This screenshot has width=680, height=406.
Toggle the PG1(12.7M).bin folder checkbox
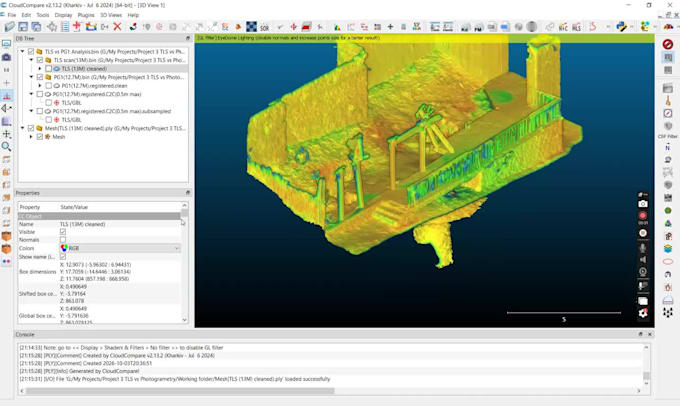click(40, 77)
